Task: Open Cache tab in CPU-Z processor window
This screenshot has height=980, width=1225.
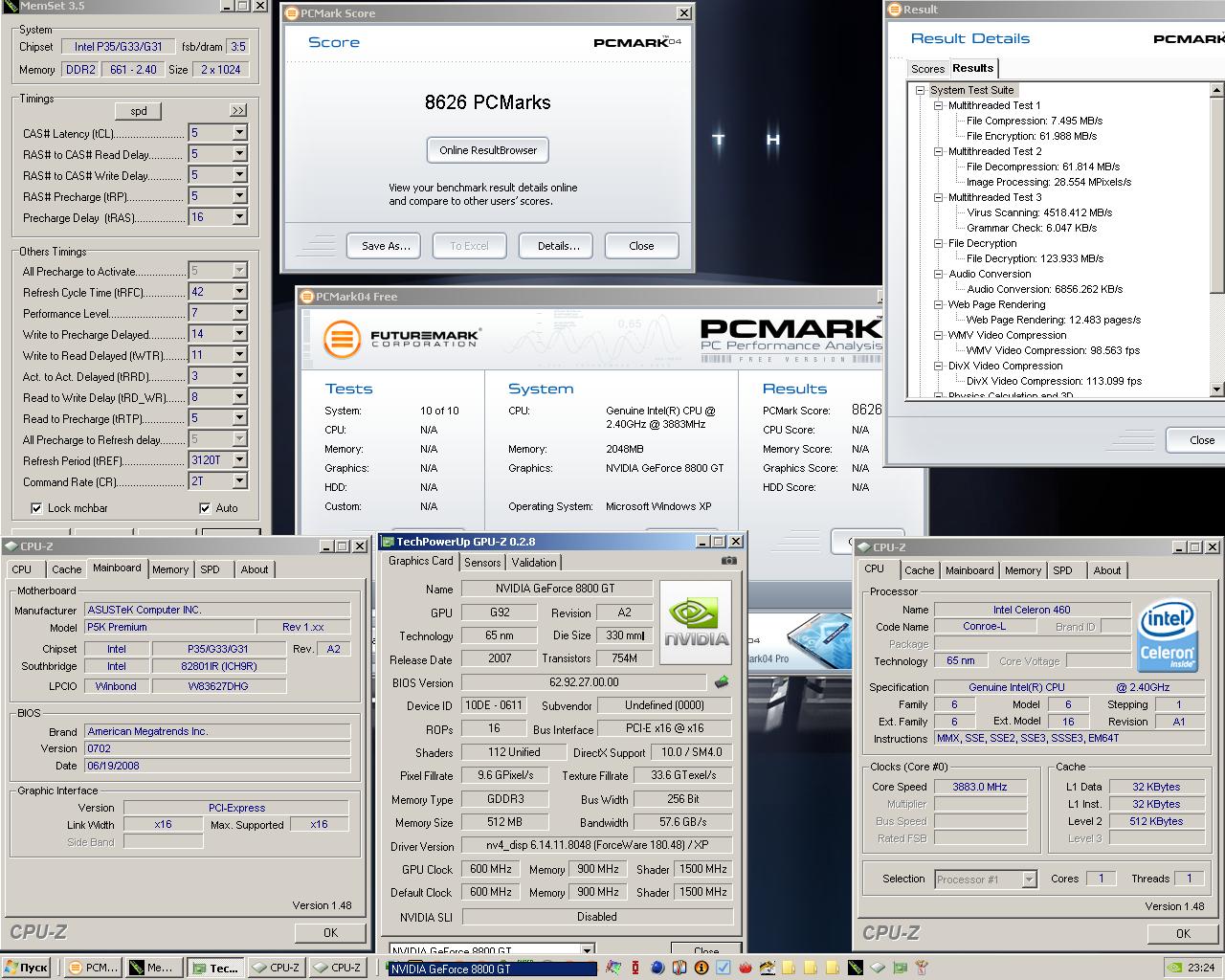Action: tap(919, 570)
